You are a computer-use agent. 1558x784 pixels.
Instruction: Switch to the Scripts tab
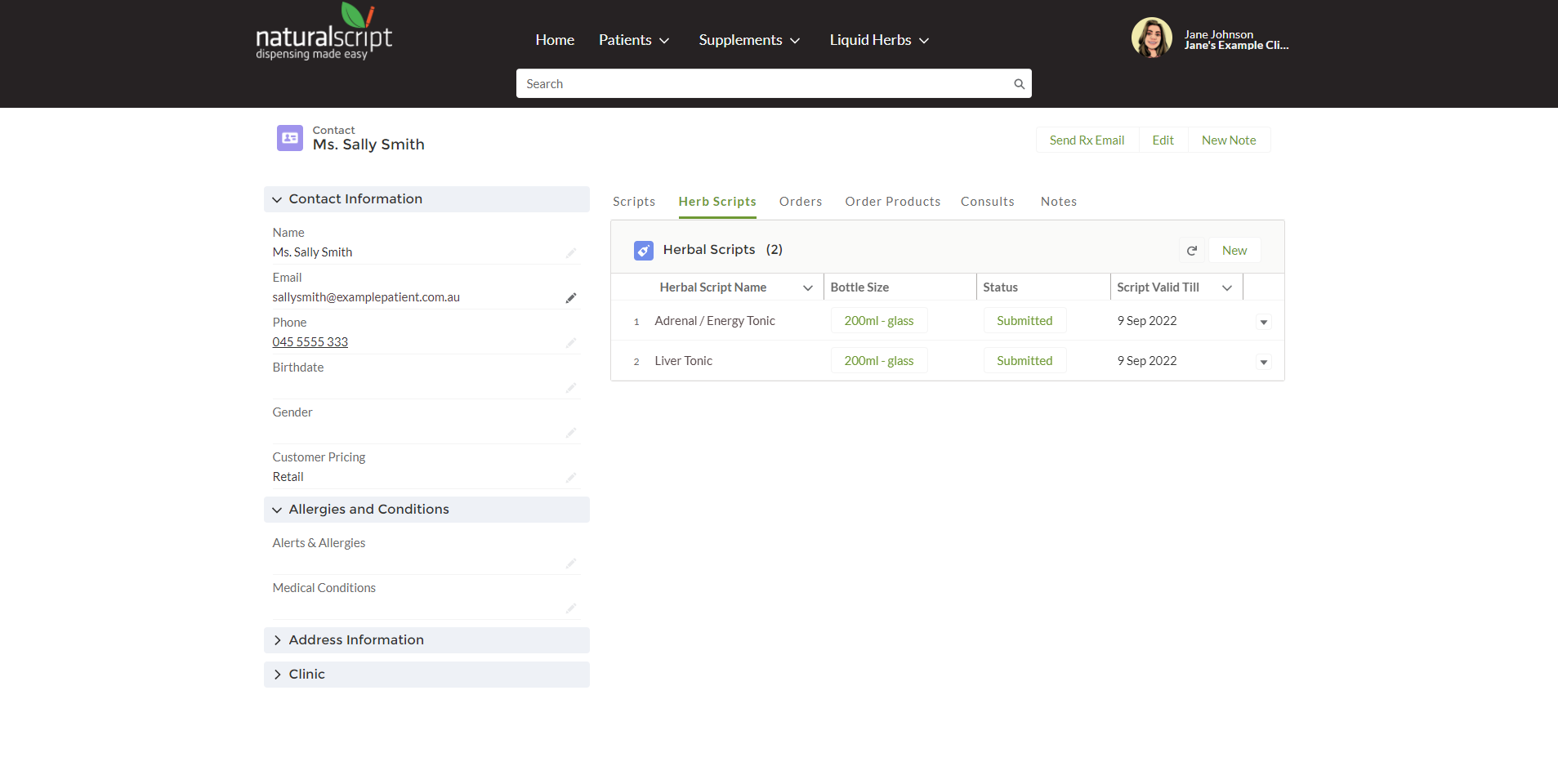tap(634, 202)
